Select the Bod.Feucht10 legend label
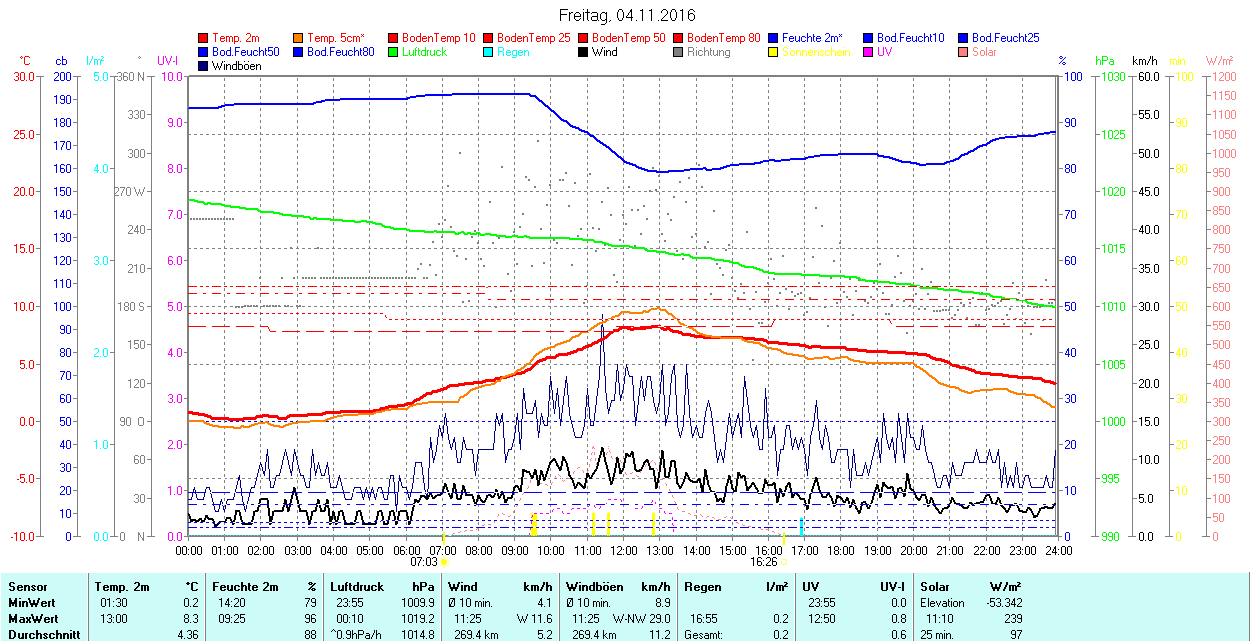The width and height of the screenshot is (1250, 641). pyautogui.click(x=911, y=38)
